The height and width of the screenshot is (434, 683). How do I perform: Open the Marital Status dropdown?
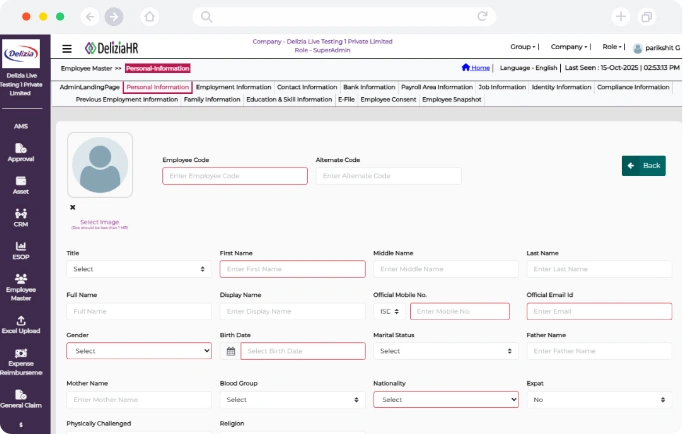point(446,351)
